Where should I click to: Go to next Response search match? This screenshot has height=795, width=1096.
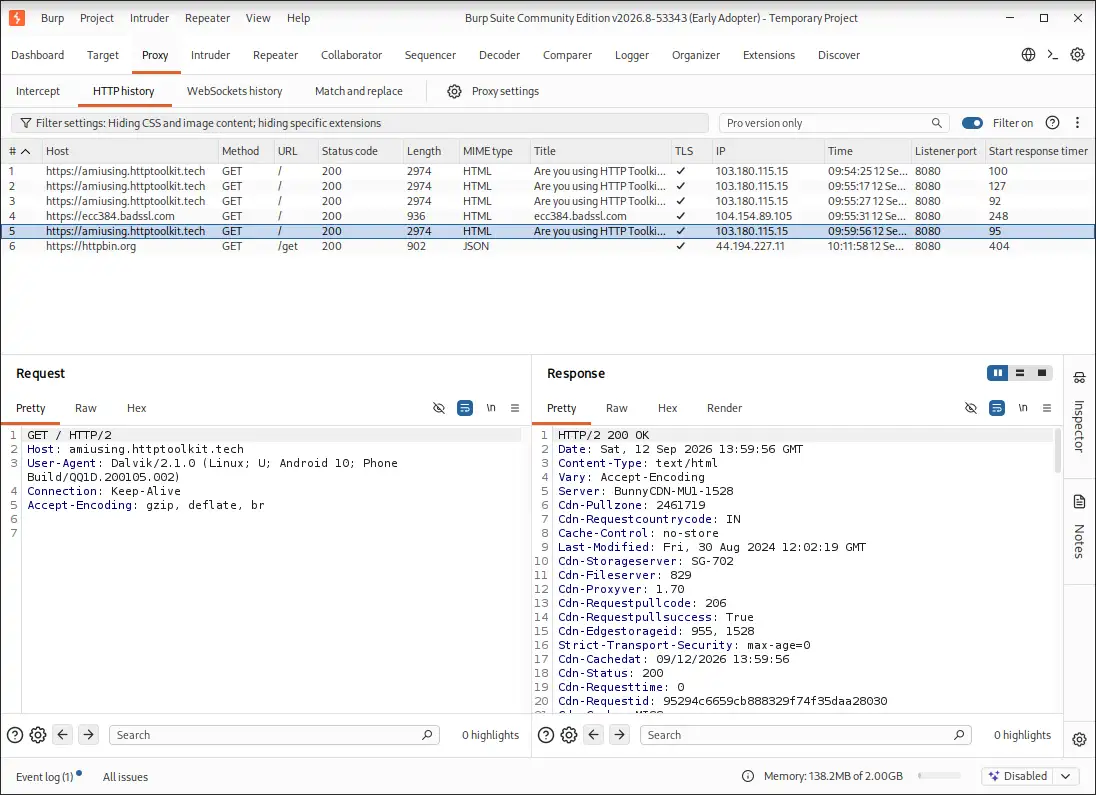coord(619,735)
